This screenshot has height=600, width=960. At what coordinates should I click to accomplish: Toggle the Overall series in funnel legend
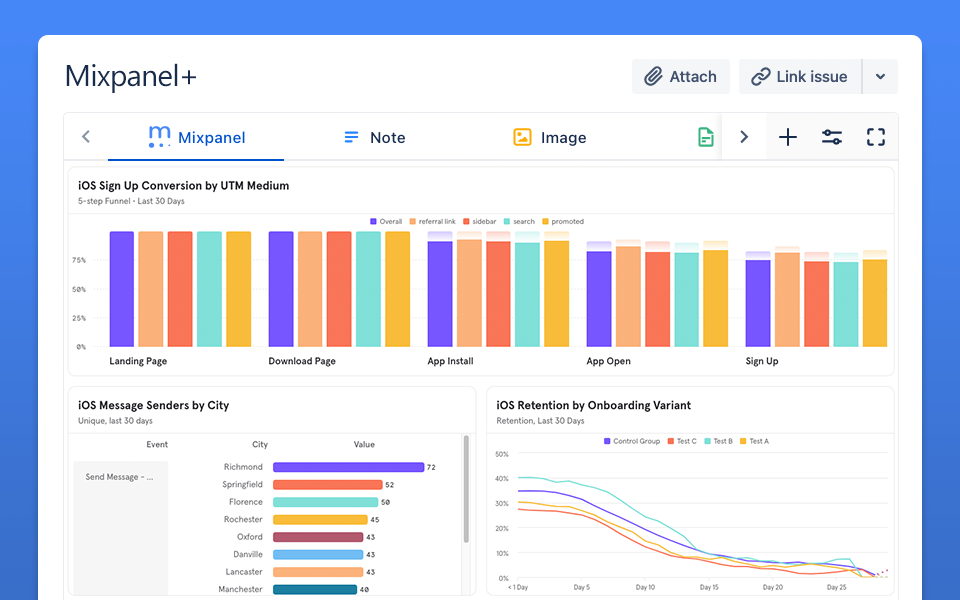pos(386,222)
